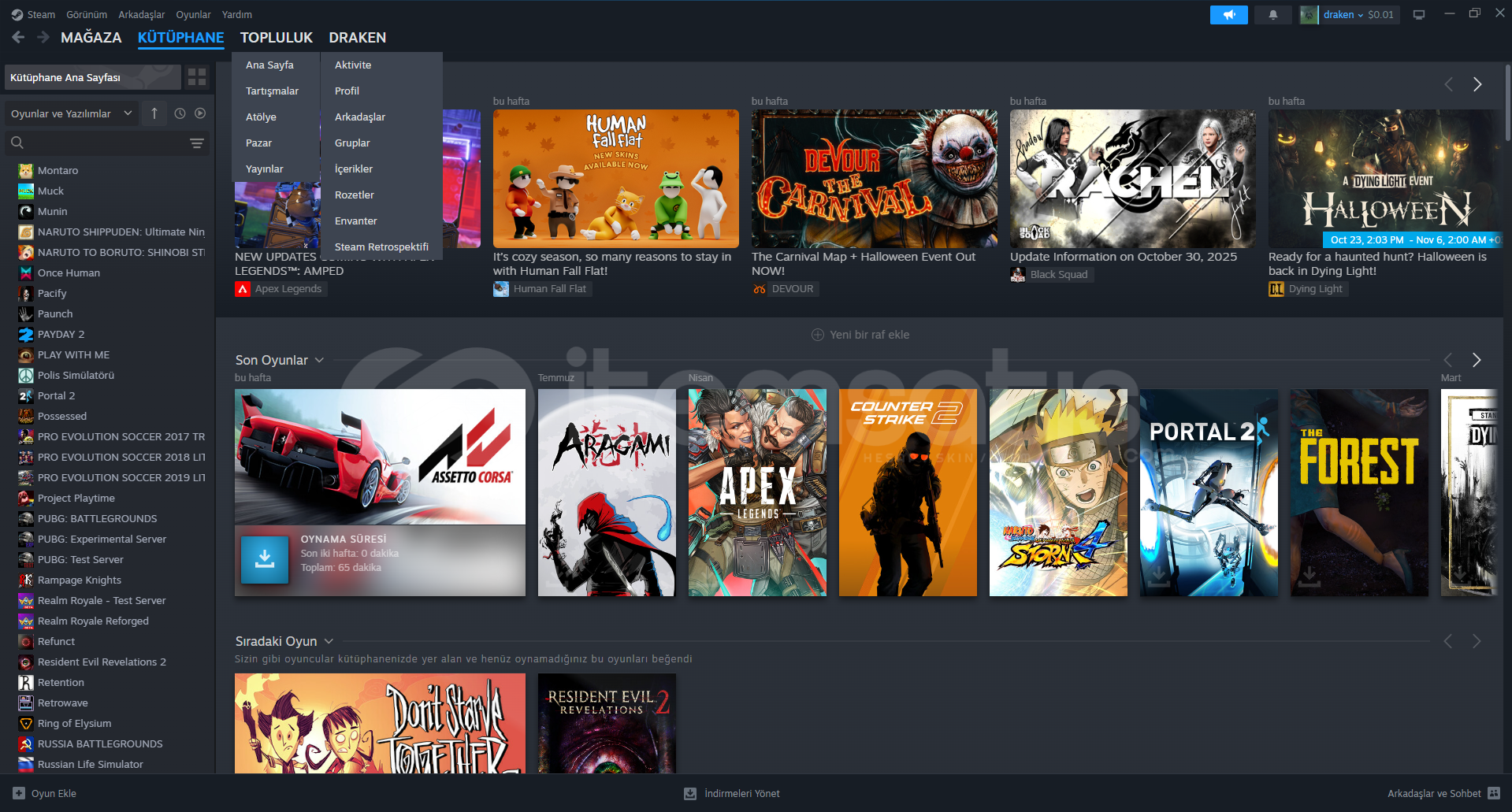Open the Counter-Strike 2 game cover
The image size is (1512, 812).
[908, 492]
